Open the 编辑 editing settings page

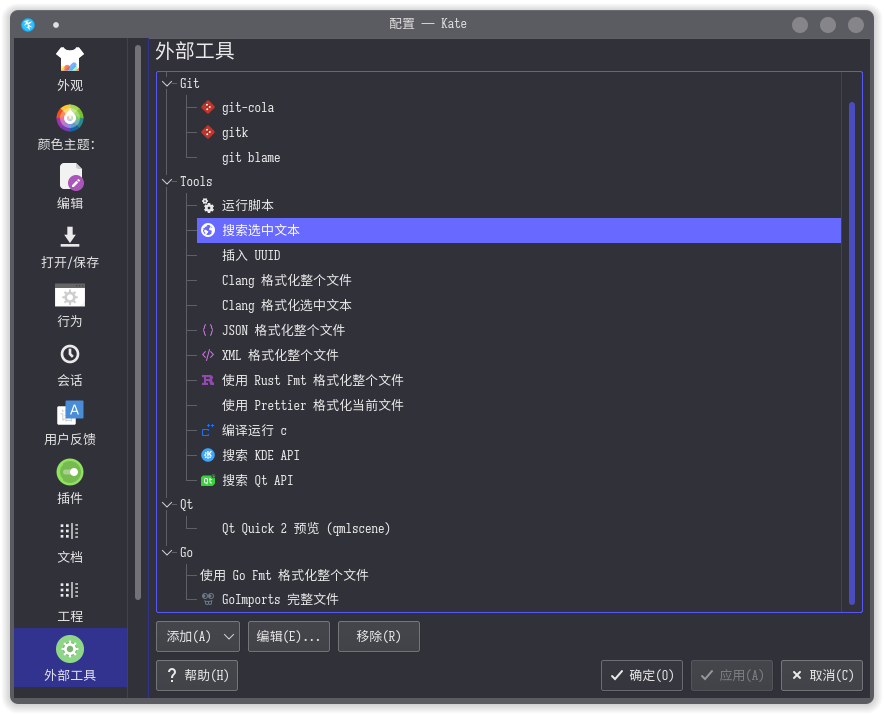[70, 187]
